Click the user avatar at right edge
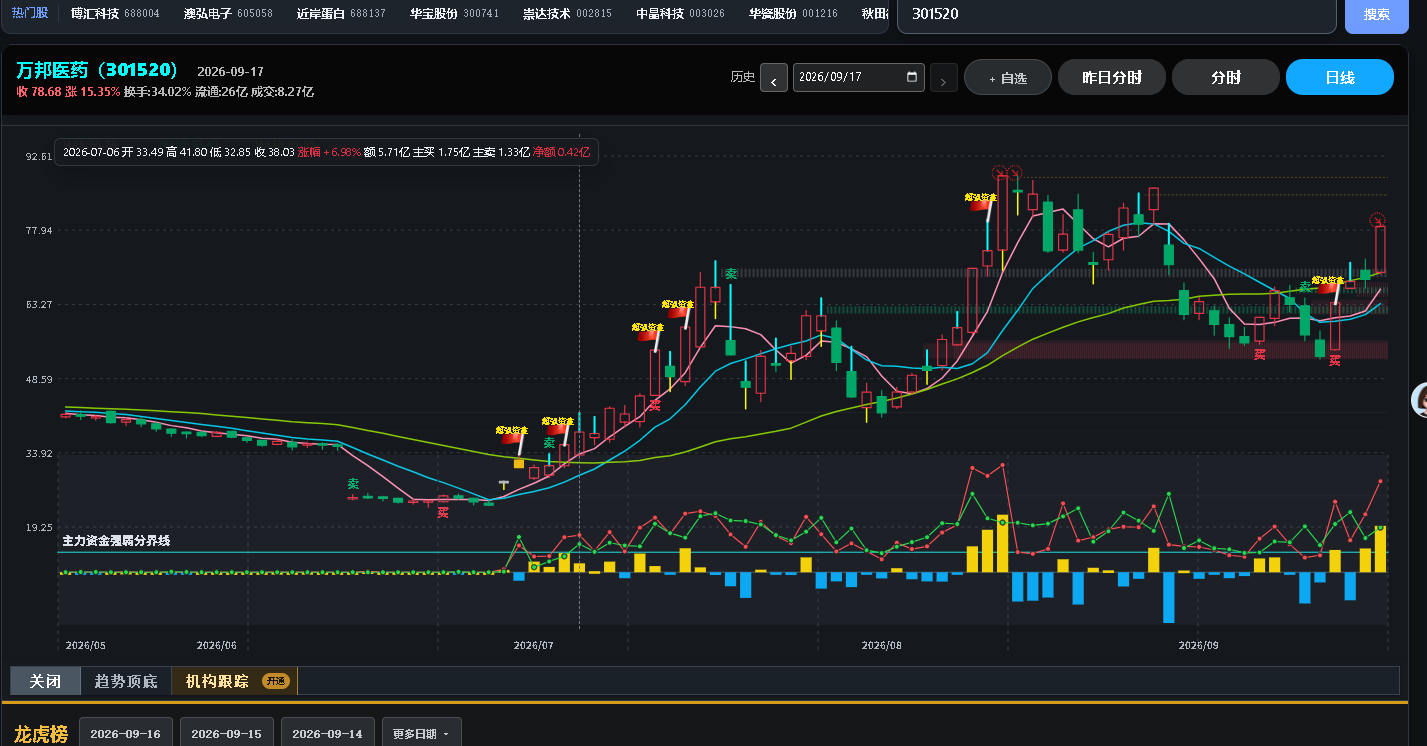1427x746 pixels. coord(1420,400)
